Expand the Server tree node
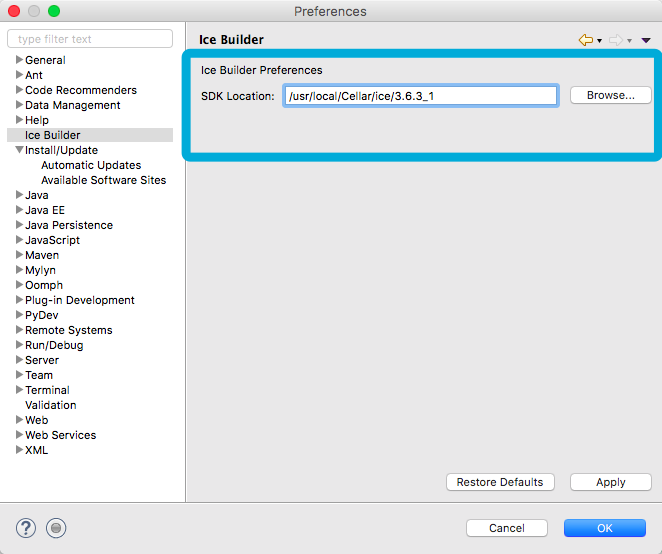 [x=19, y=359]
